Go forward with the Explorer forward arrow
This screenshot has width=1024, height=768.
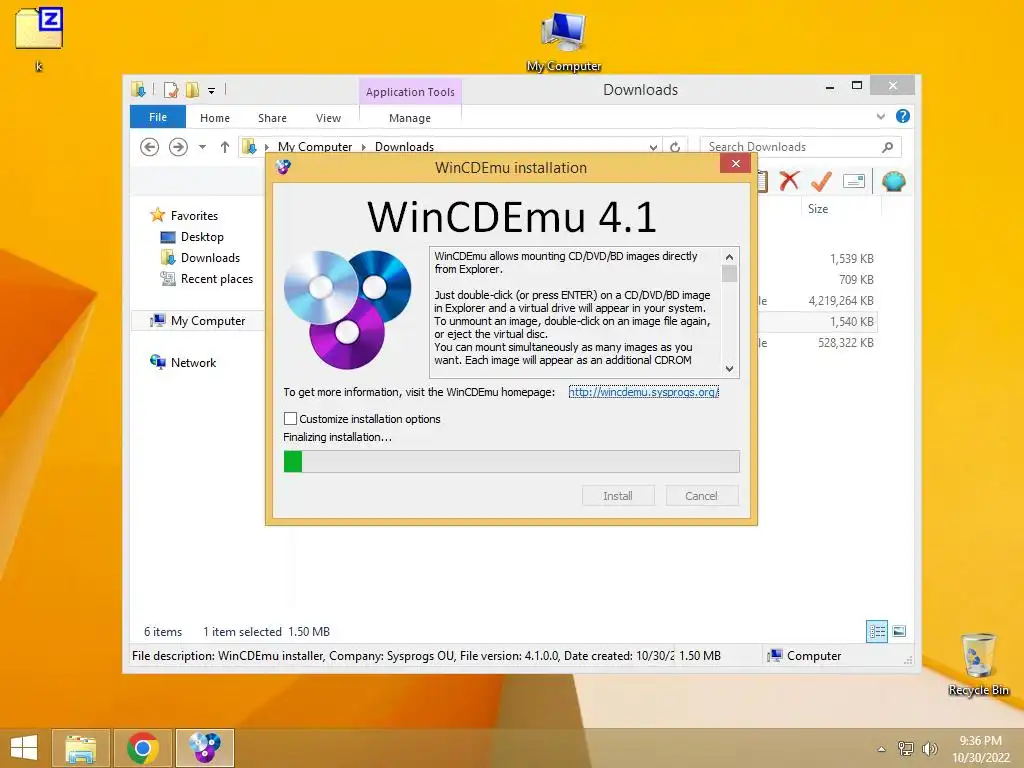pyautogui.click(x=178, y=147)
